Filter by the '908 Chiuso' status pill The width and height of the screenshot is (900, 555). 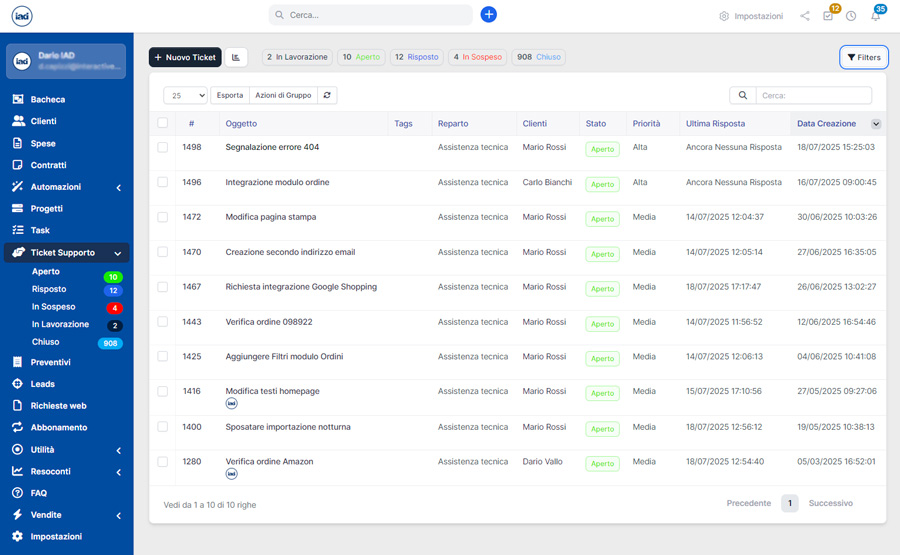pyautogui.click(x=538, y=57)
